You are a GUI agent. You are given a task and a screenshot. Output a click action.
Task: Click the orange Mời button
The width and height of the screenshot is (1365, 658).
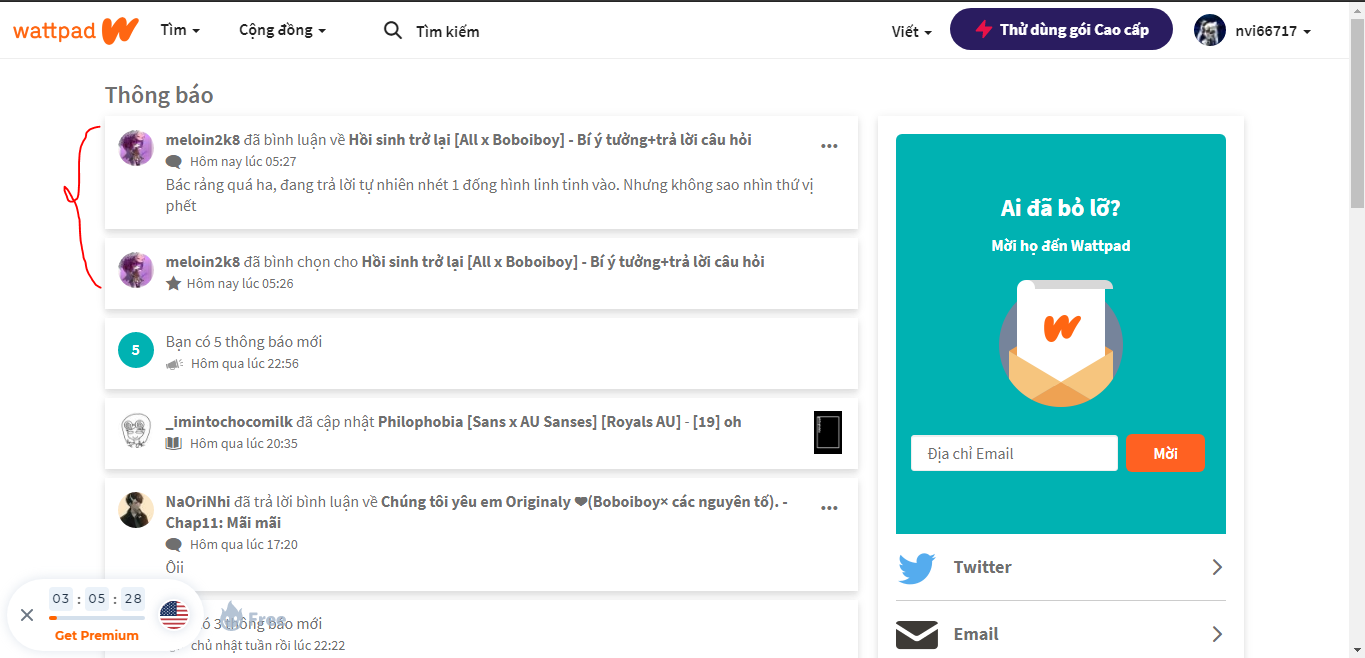click(1165, 453)
